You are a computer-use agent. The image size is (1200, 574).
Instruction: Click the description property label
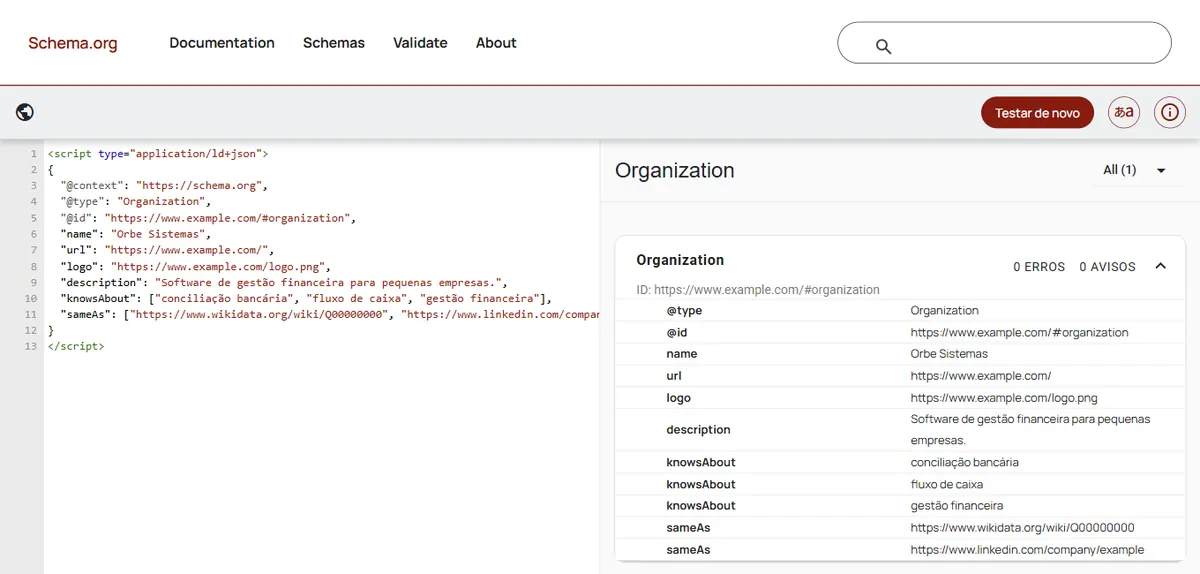(x=698, y=430)
